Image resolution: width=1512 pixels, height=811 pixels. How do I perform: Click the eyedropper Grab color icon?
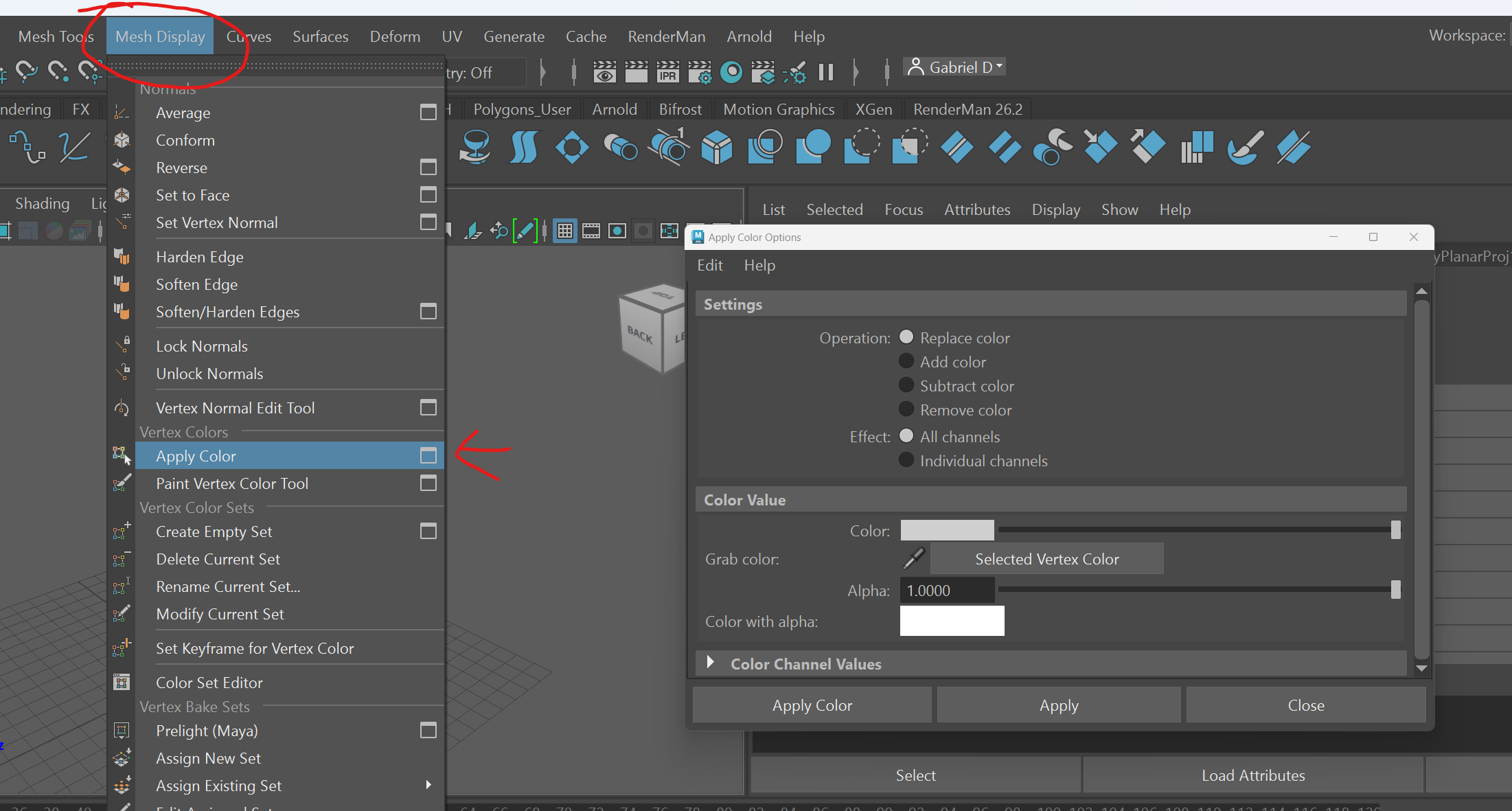(x=914, y=558)
